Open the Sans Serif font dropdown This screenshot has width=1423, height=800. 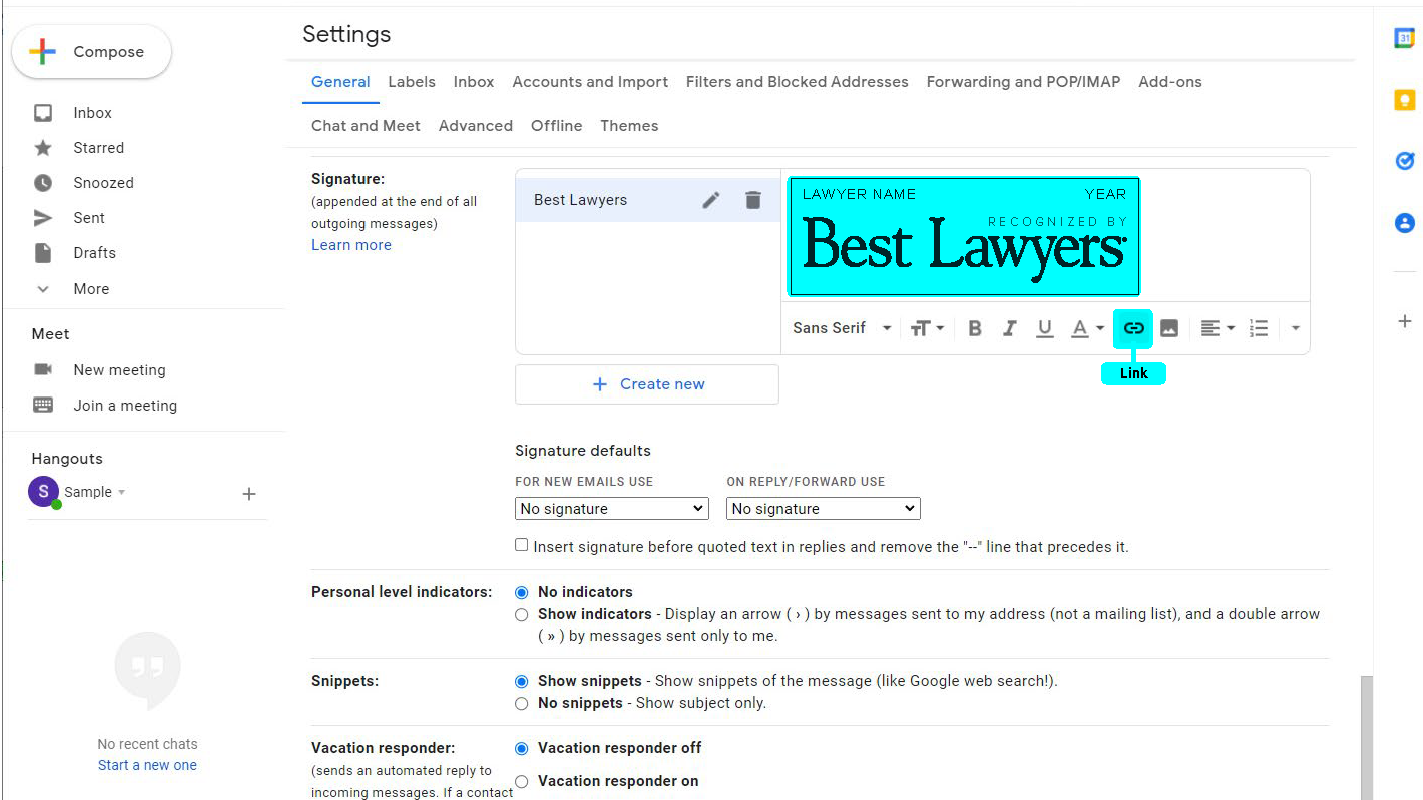pyautogui.click(x=840, y=327)
